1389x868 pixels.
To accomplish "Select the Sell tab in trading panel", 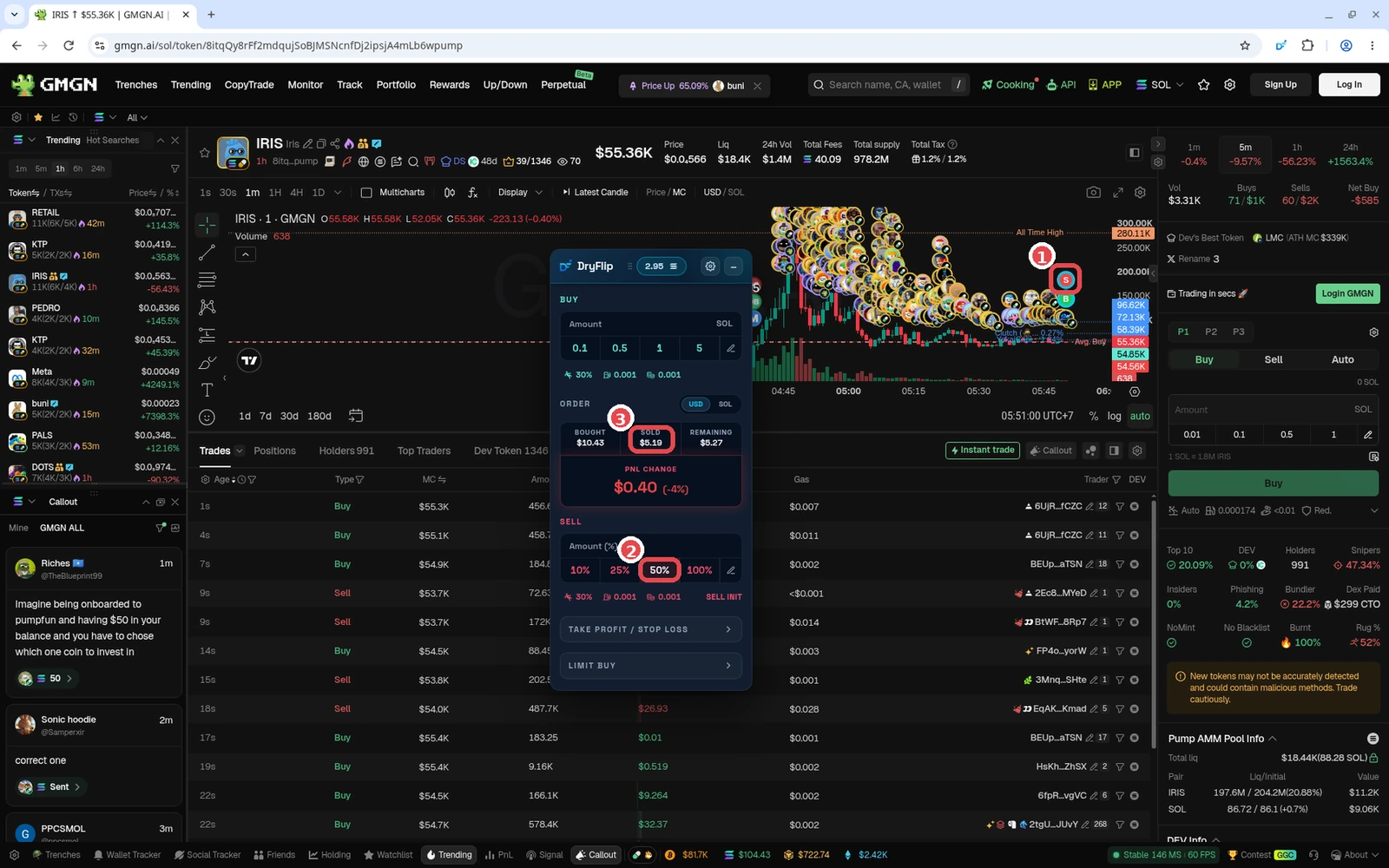I will coord(1273,359).
